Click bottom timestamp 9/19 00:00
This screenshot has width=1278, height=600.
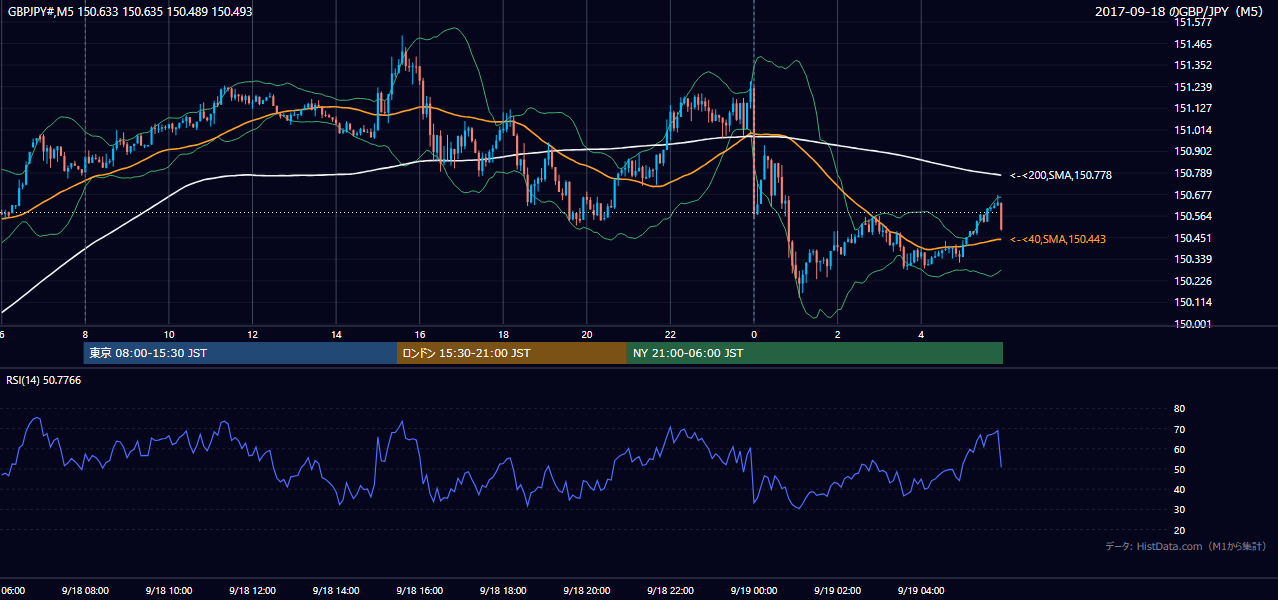tap(753, 591)
